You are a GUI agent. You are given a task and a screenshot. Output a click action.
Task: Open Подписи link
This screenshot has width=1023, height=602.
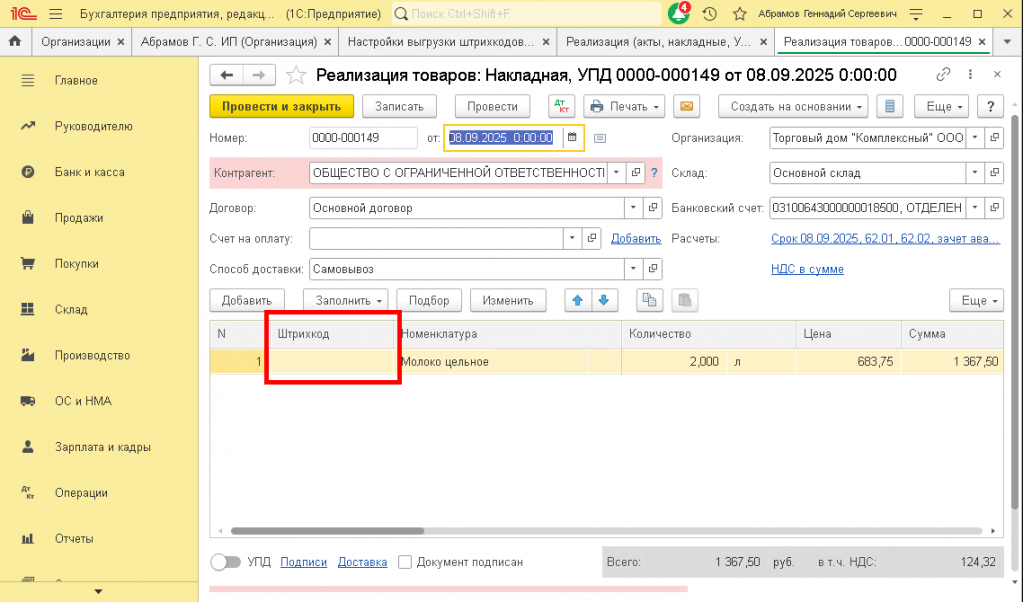303,562
